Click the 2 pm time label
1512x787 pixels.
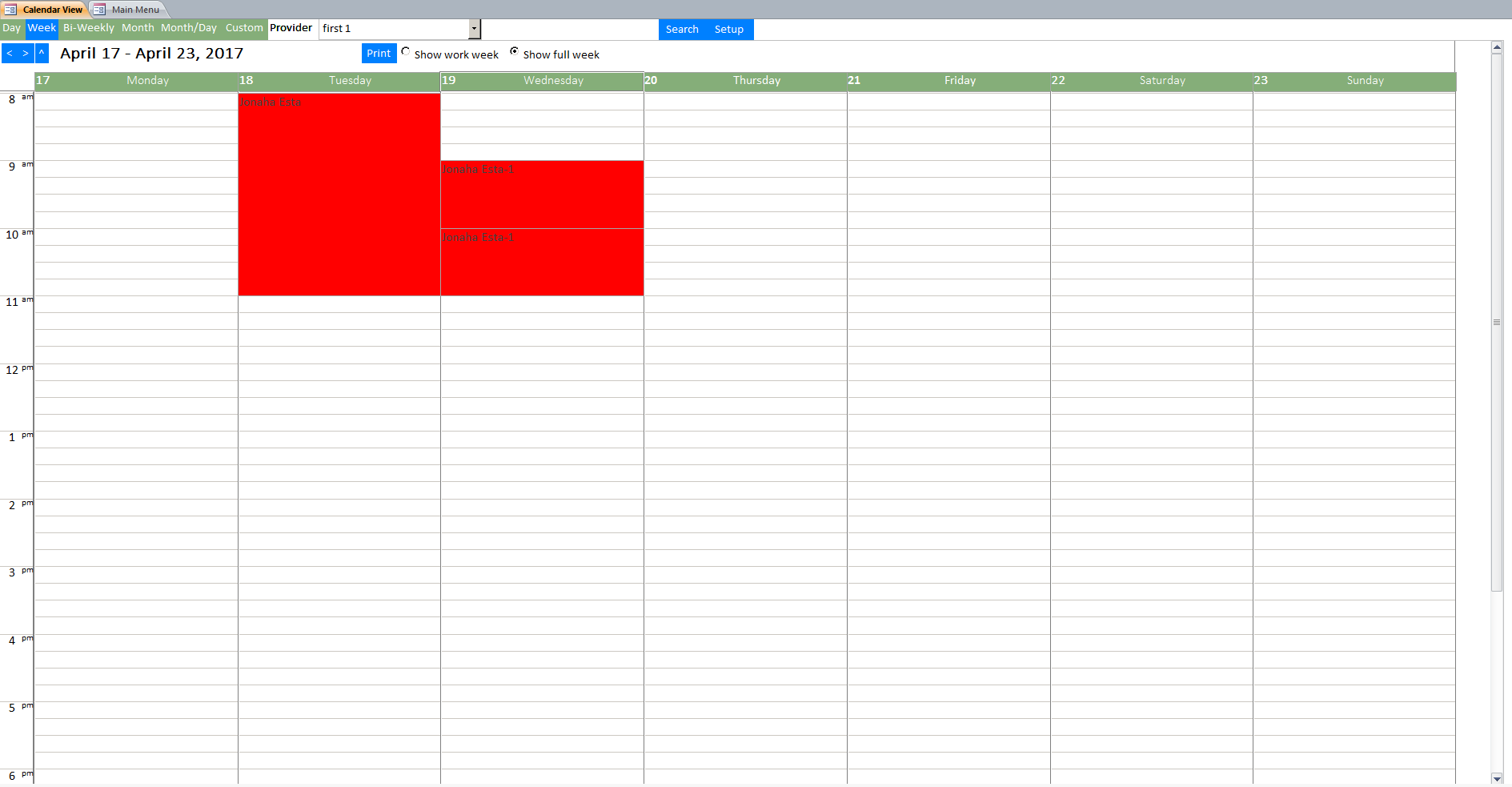click(x=21, y=505)
